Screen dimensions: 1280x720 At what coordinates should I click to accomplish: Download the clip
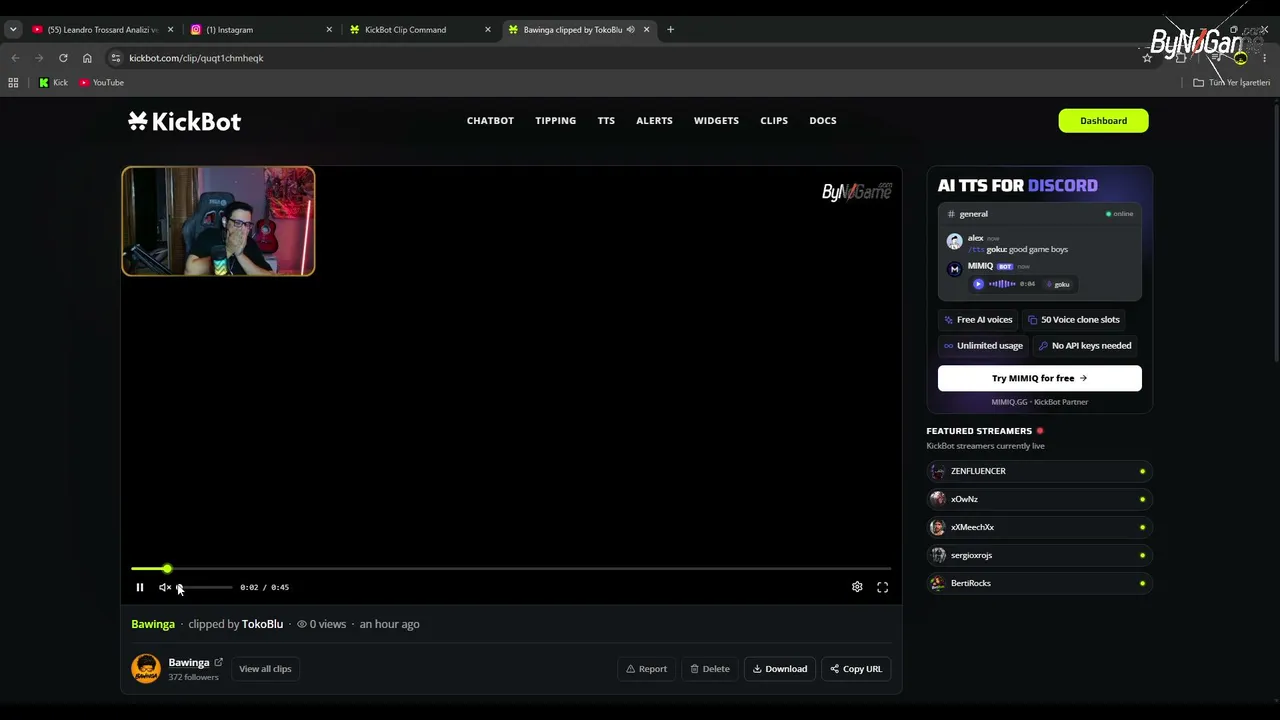[x=780, y=669]
